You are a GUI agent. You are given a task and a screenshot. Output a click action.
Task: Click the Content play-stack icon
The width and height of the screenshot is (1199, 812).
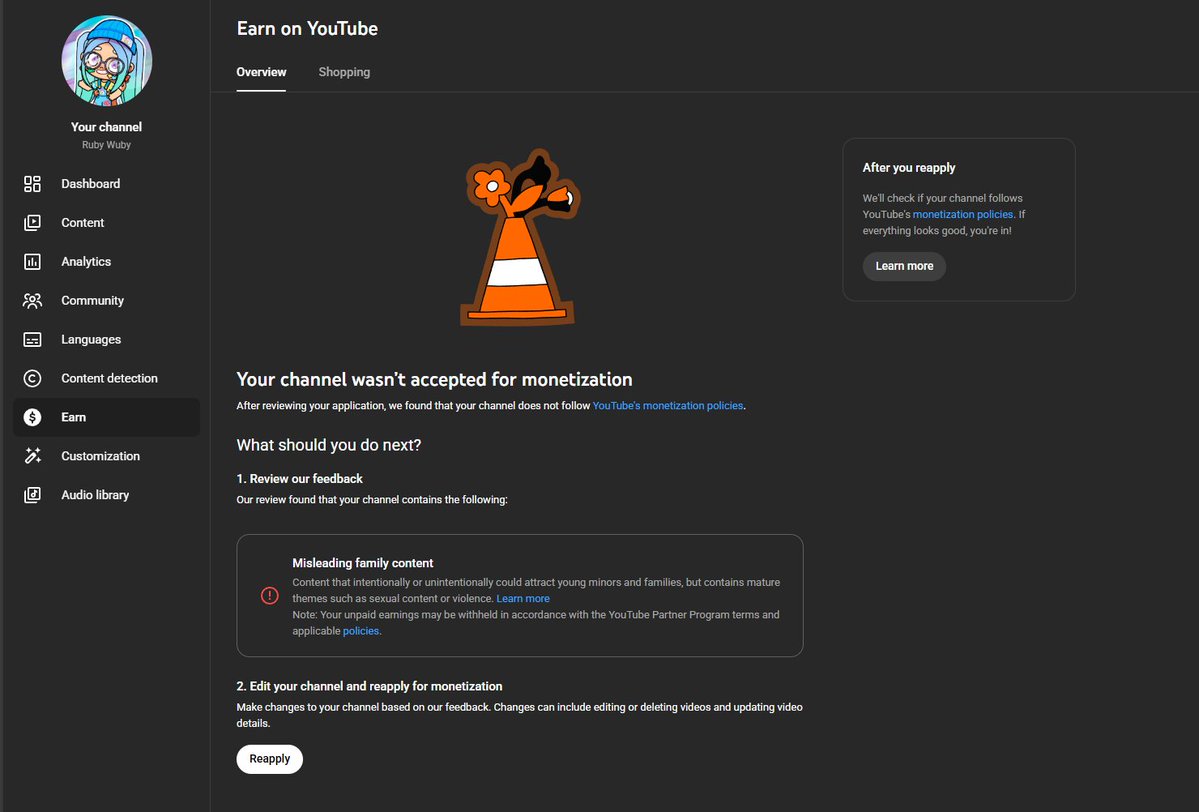pyautogui.click(x=32, y=222)
